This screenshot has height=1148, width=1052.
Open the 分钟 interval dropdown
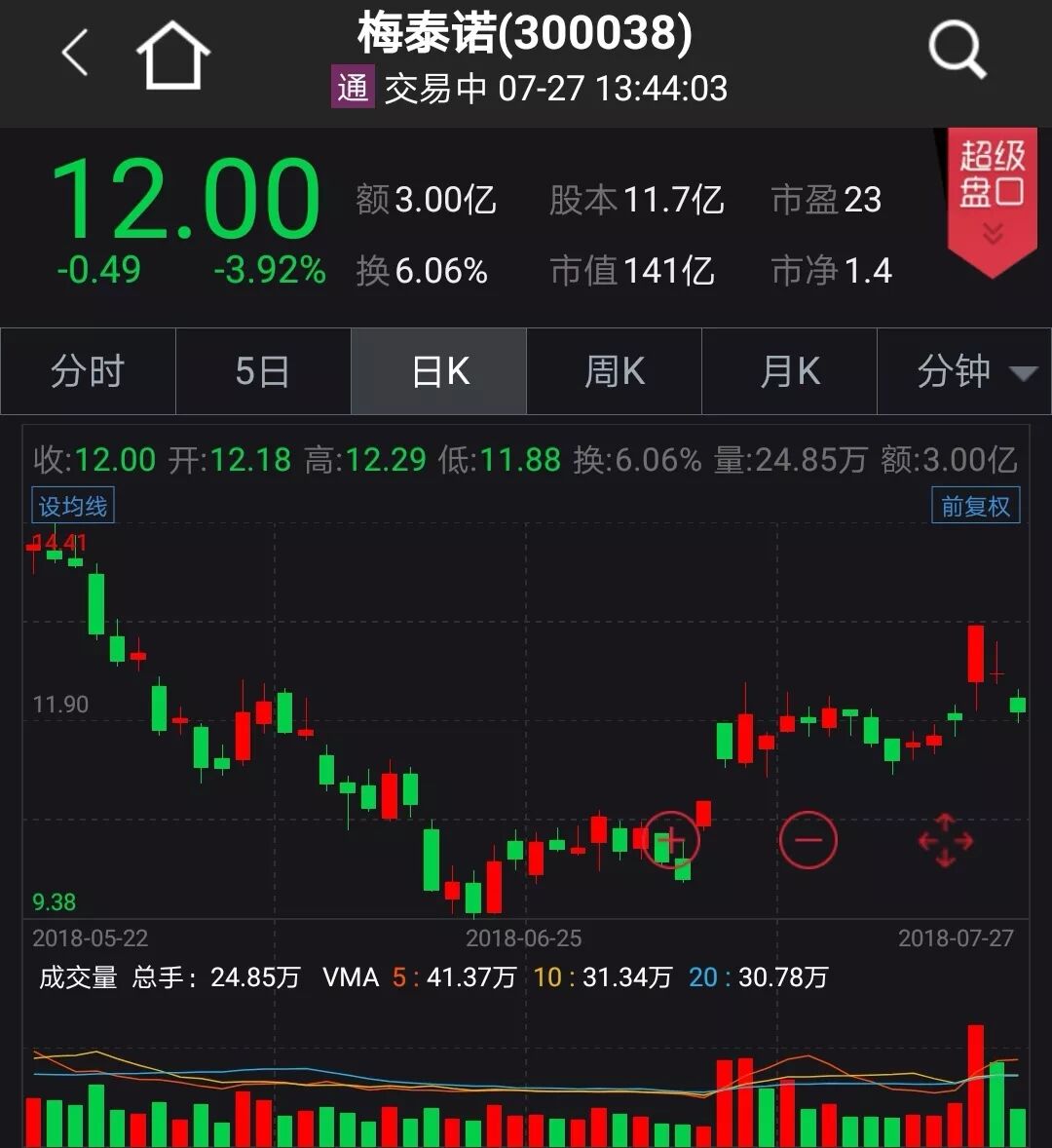tap(964, 371)
